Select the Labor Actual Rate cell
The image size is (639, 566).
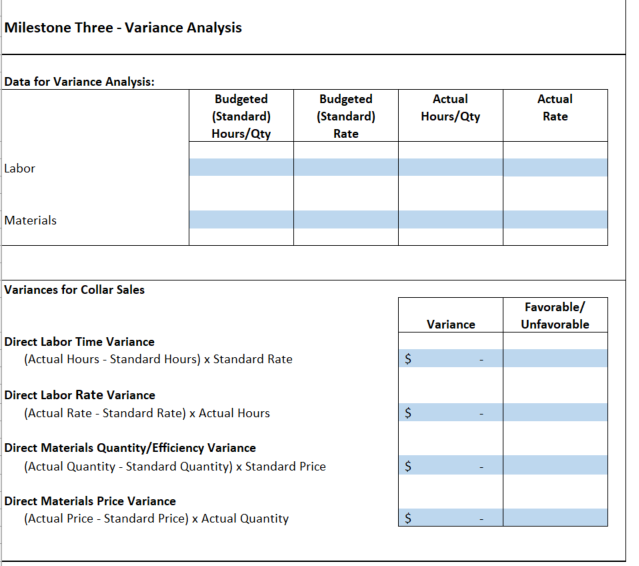[555, 167]
